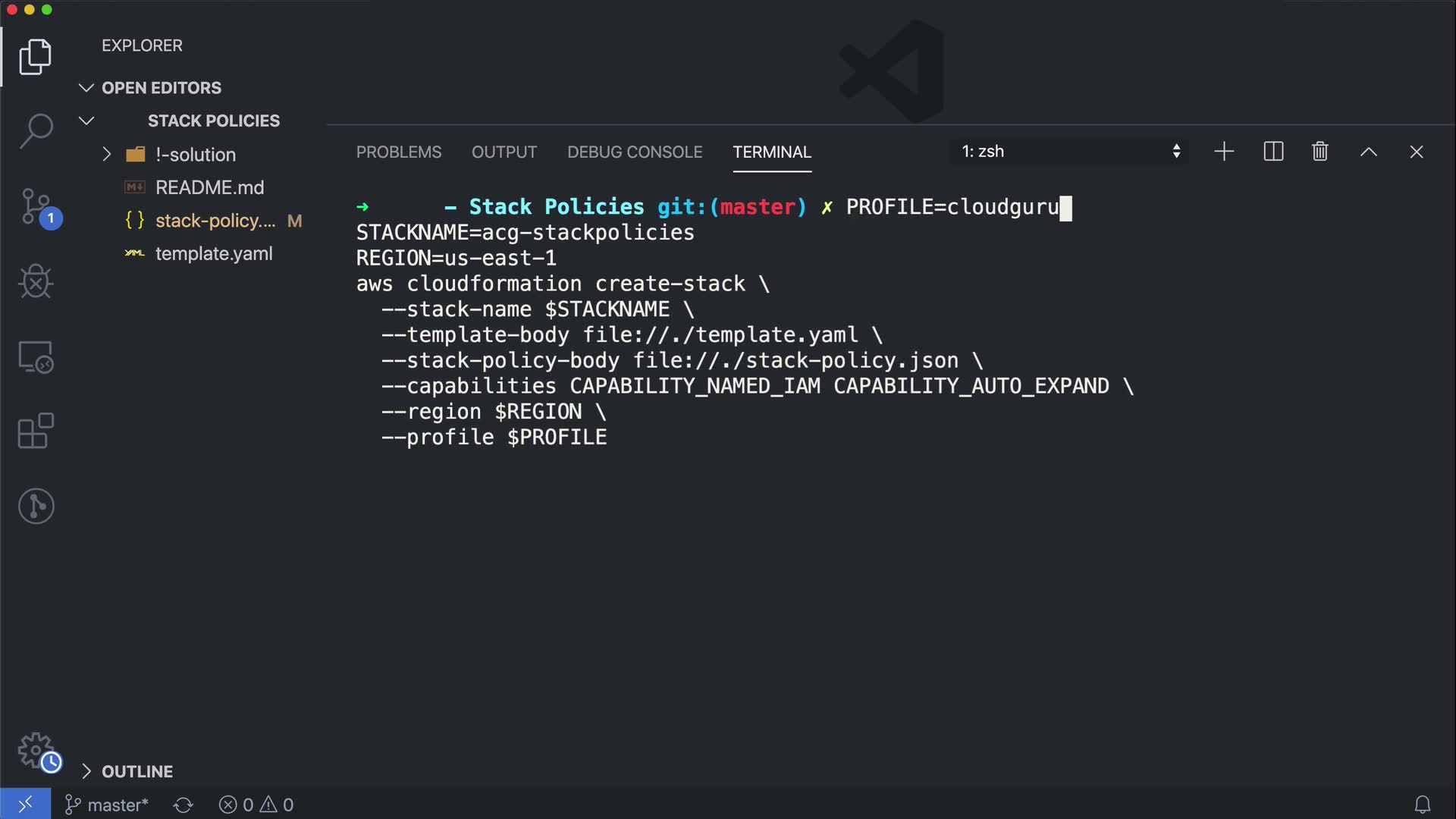The image size is (1456, 819).
Task: Open the Extensions view
Action: (x=35, y=431)
